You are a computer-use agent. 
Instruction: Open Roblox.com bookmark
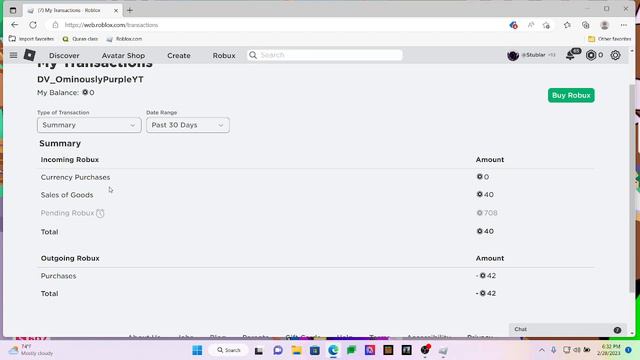point(124,39)
